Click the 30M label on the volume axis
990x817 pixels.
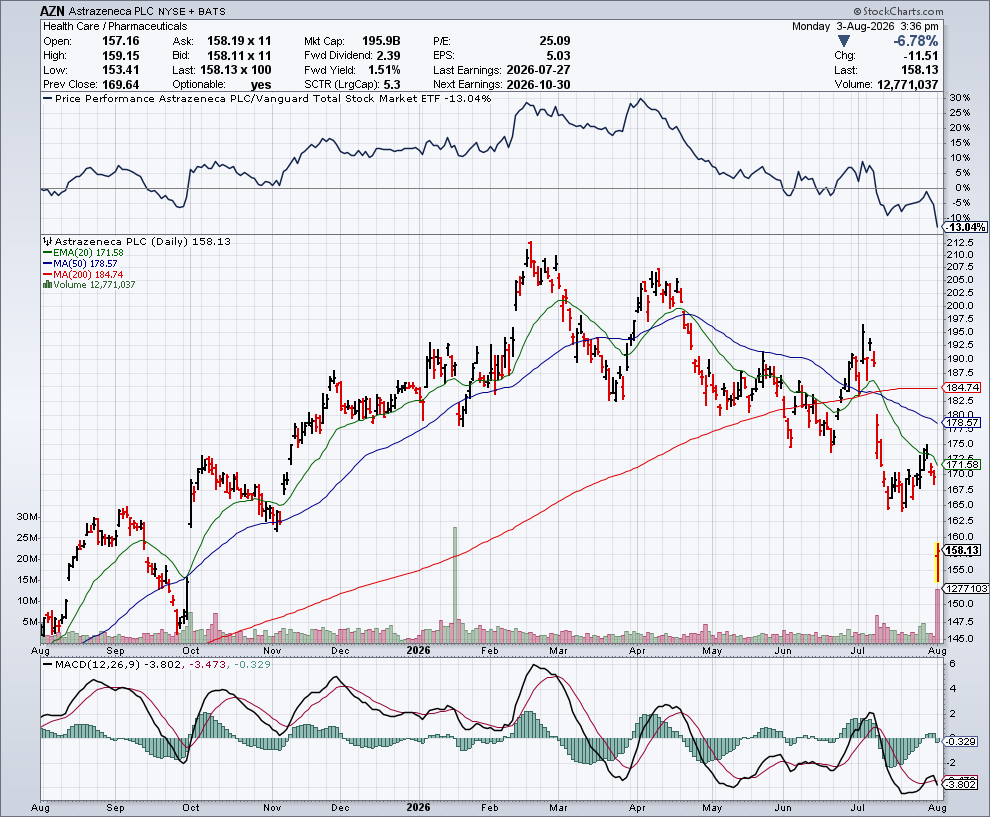tap(28, 517)
